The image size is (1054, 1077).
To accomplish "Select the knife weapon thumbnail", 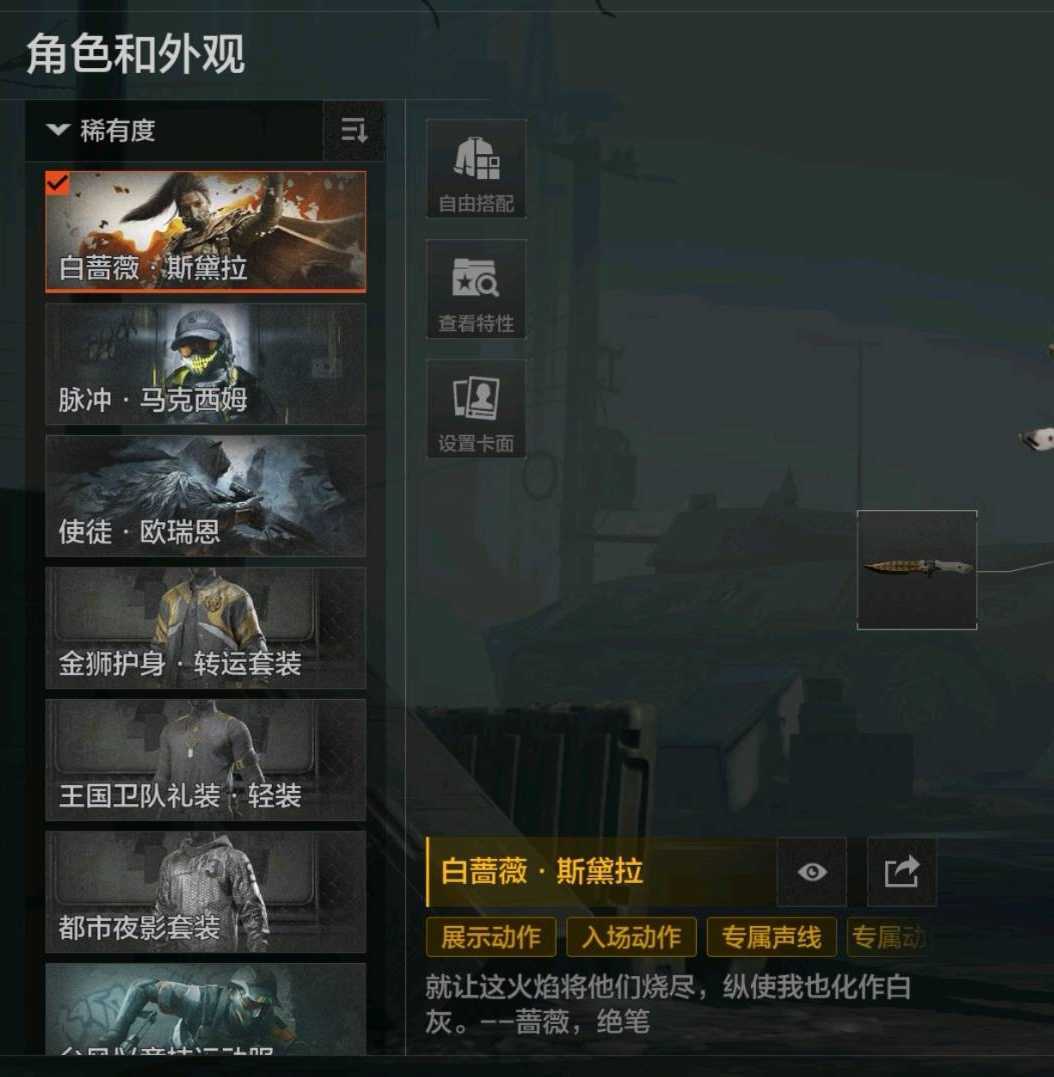I will coord(917,569).
